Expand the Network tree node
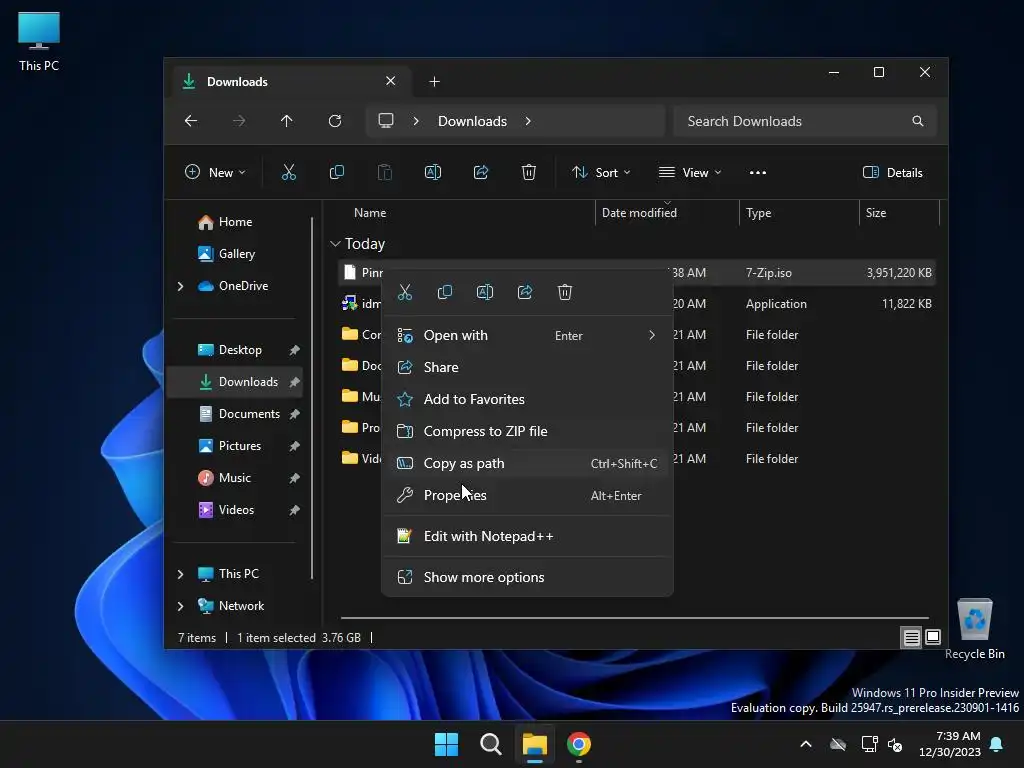Viewport: 1024px width, 768px height. (x=181, y=606)
